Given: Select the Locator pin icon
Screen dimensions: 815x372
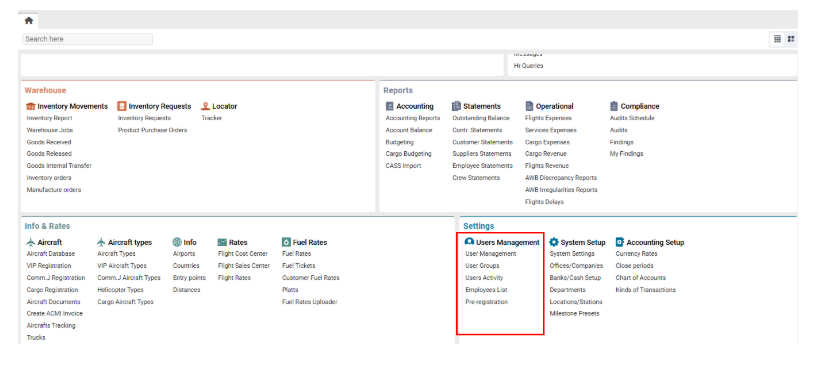Looking at the screenshot, I should tap(205, 106).
